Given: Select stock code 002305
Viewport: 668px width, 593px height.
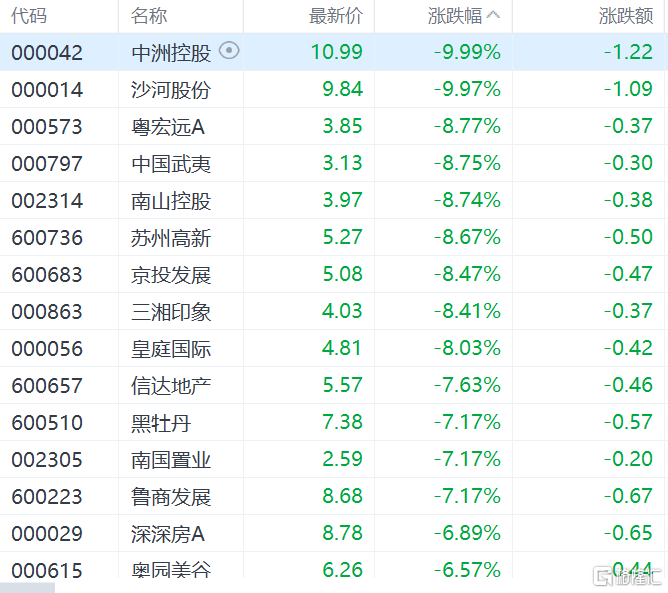Looking at the screenshot, I should (x=47, y=460).
